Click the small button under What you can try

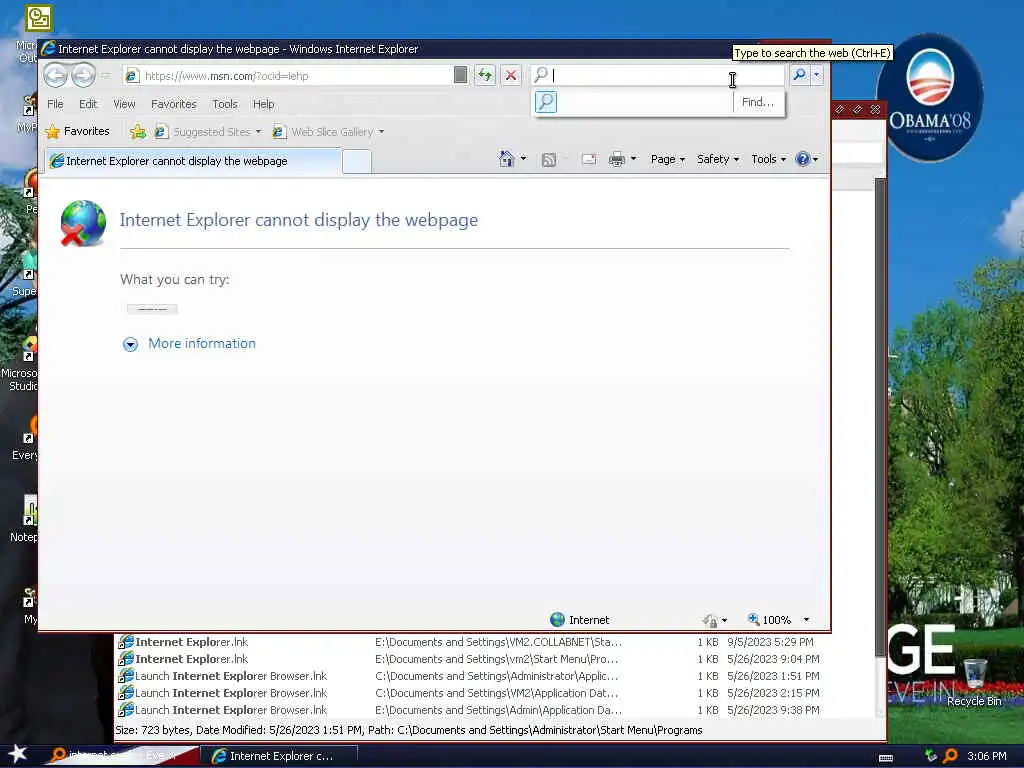152,309
